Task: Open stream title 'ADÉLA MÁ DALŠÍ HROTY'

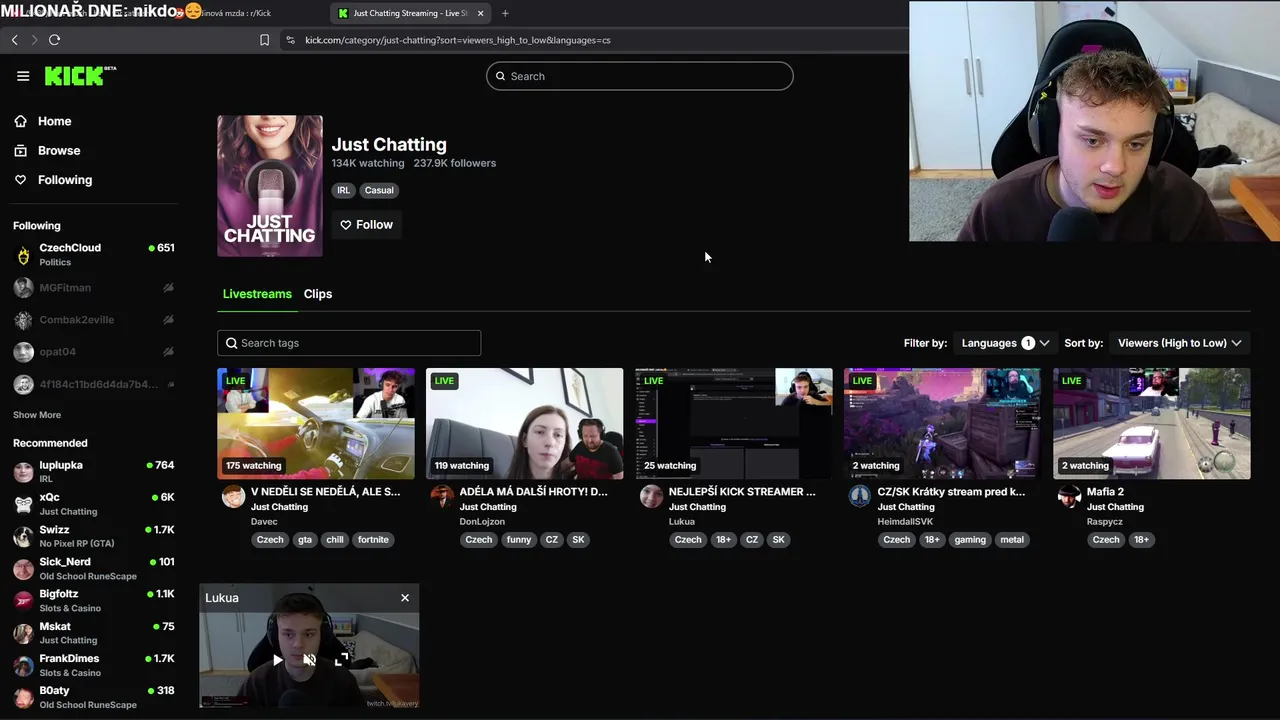Action: [533, 492]
